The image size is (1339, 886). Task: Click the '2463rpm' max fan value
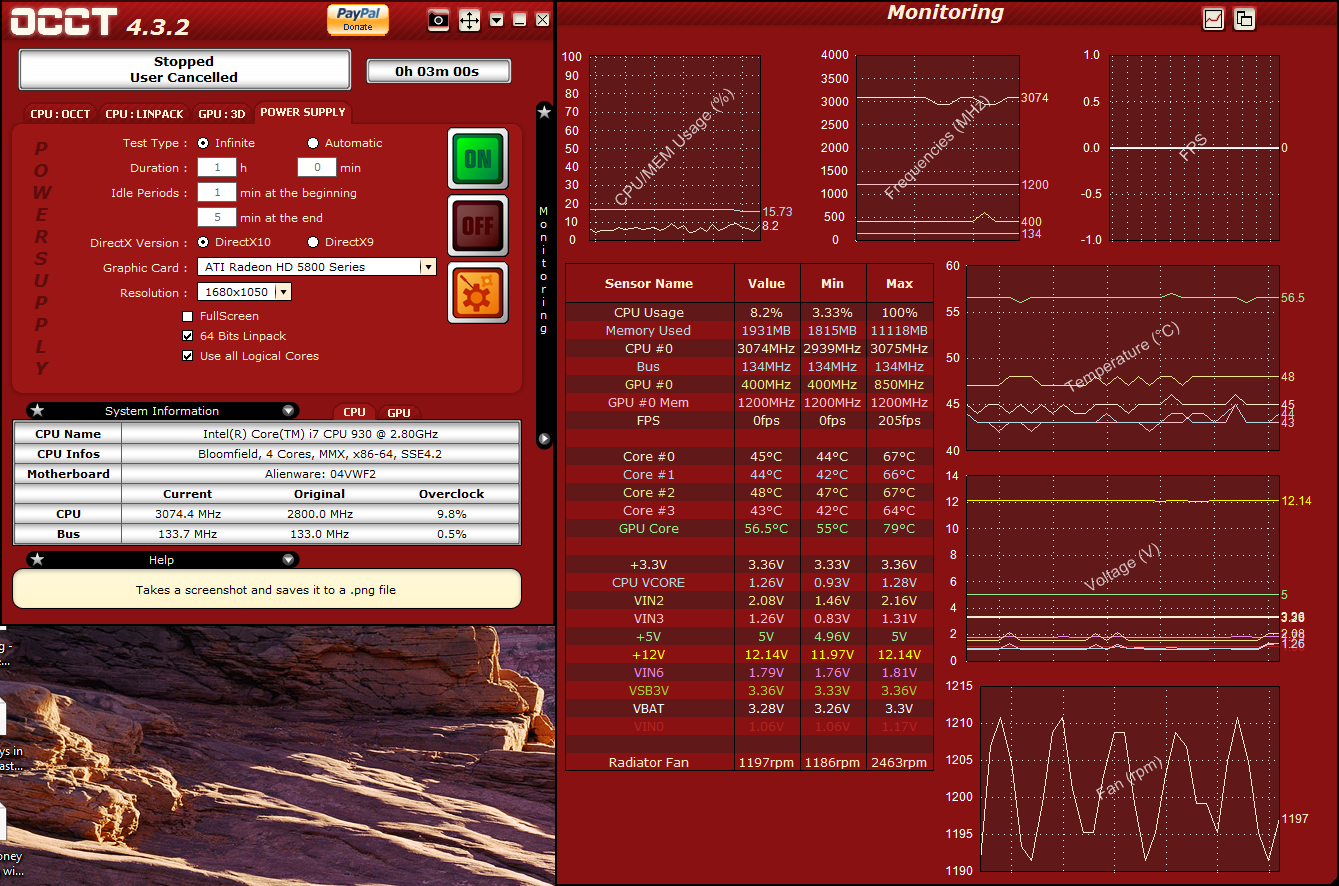tap(900, 762)
